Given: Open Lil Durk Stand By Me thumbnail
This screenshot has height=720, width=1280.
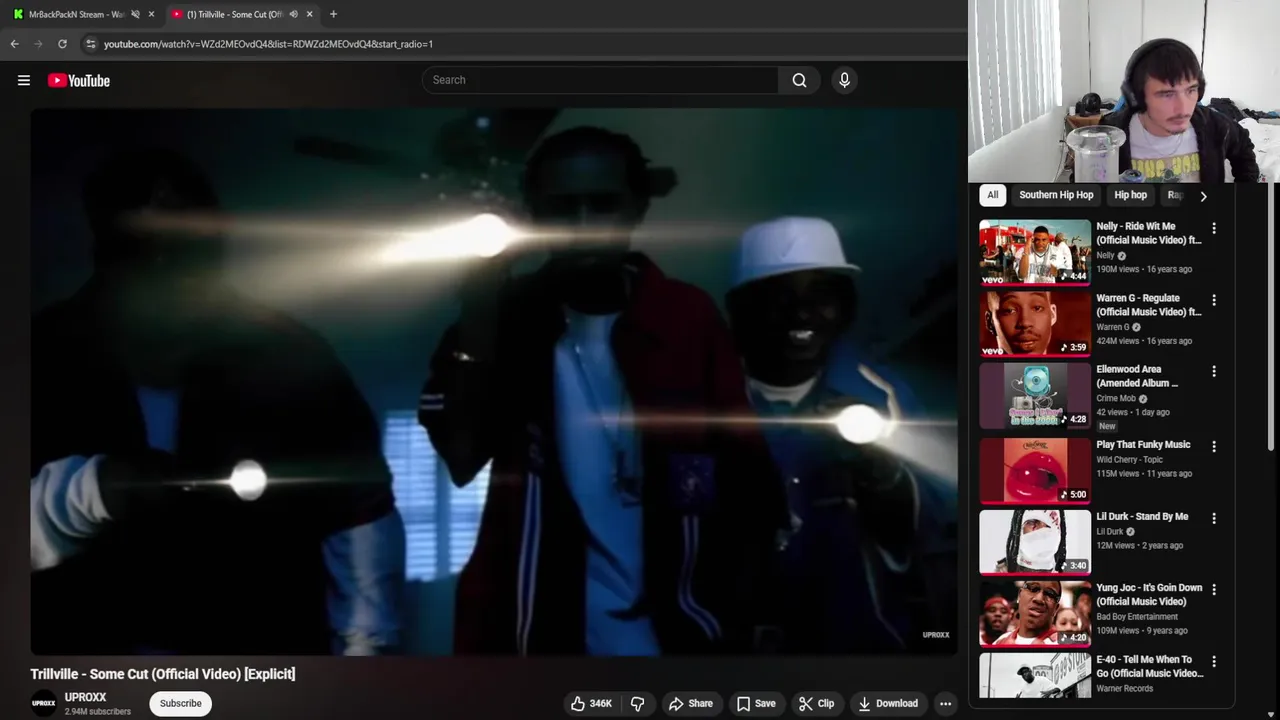Looking at the screenshot, I should point(1035,542).
